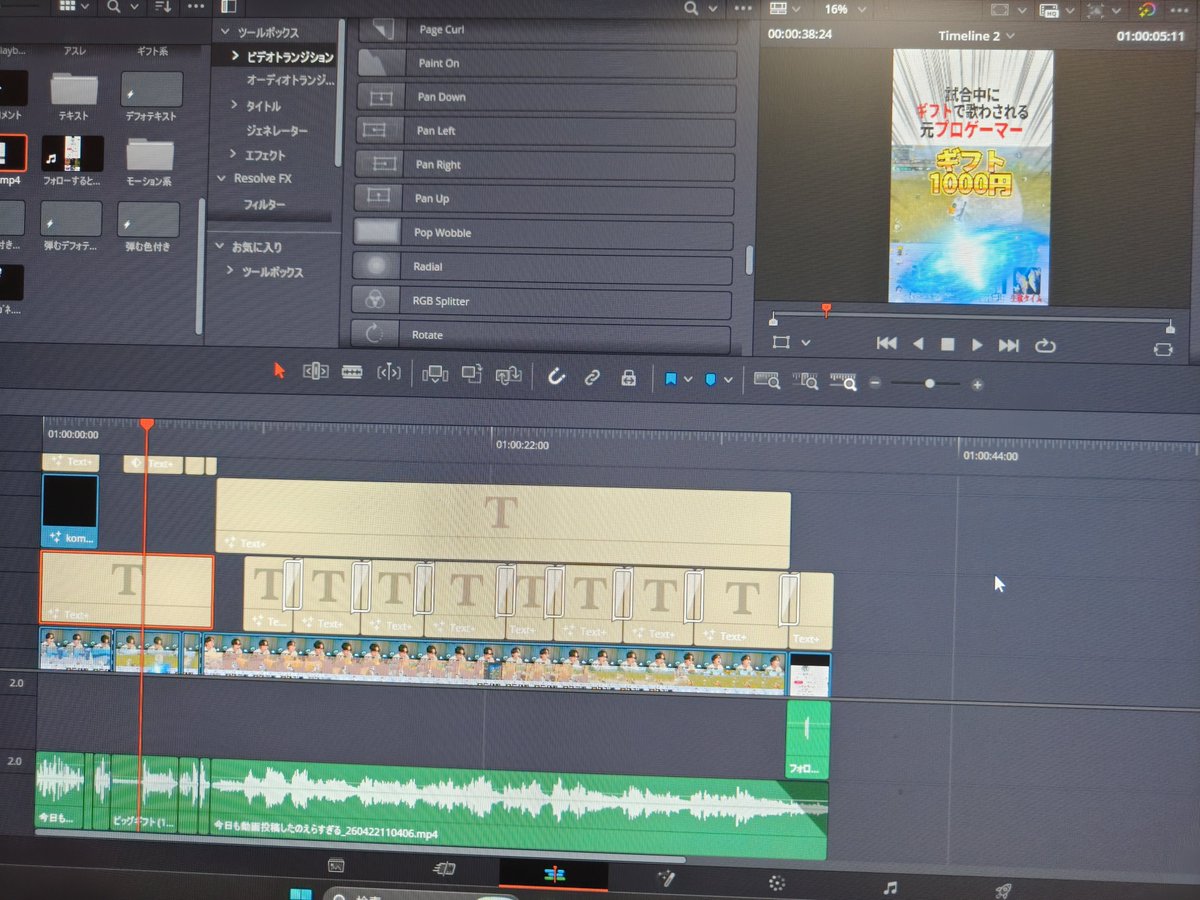This screenshot has width=1200, height=900.
Task: Jump to first frame in viewer
Action: [x=886, y=344]
